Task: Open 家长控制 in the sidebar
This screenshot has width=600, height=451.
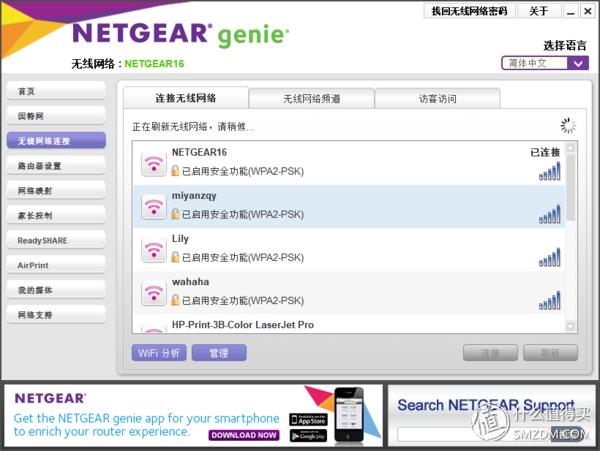Action: pos(56,215)
